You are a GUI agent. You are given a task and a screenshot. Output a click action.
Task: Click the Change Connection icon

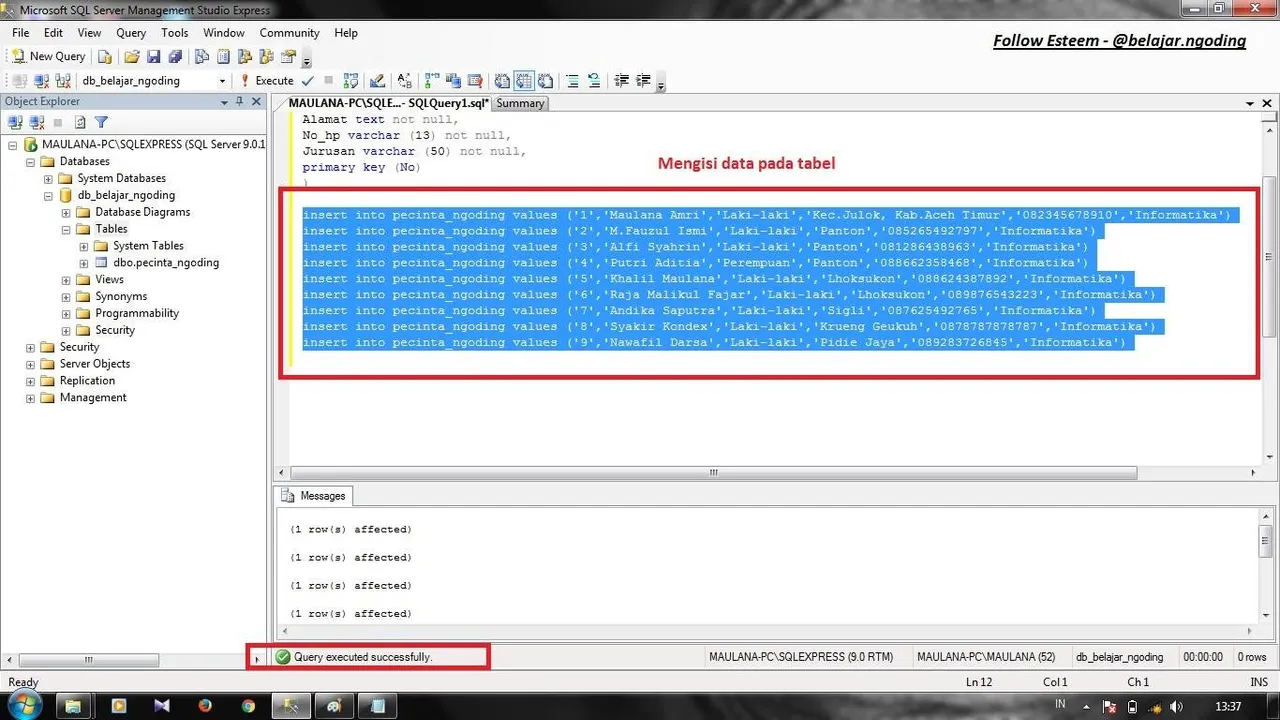pos(63,81)
